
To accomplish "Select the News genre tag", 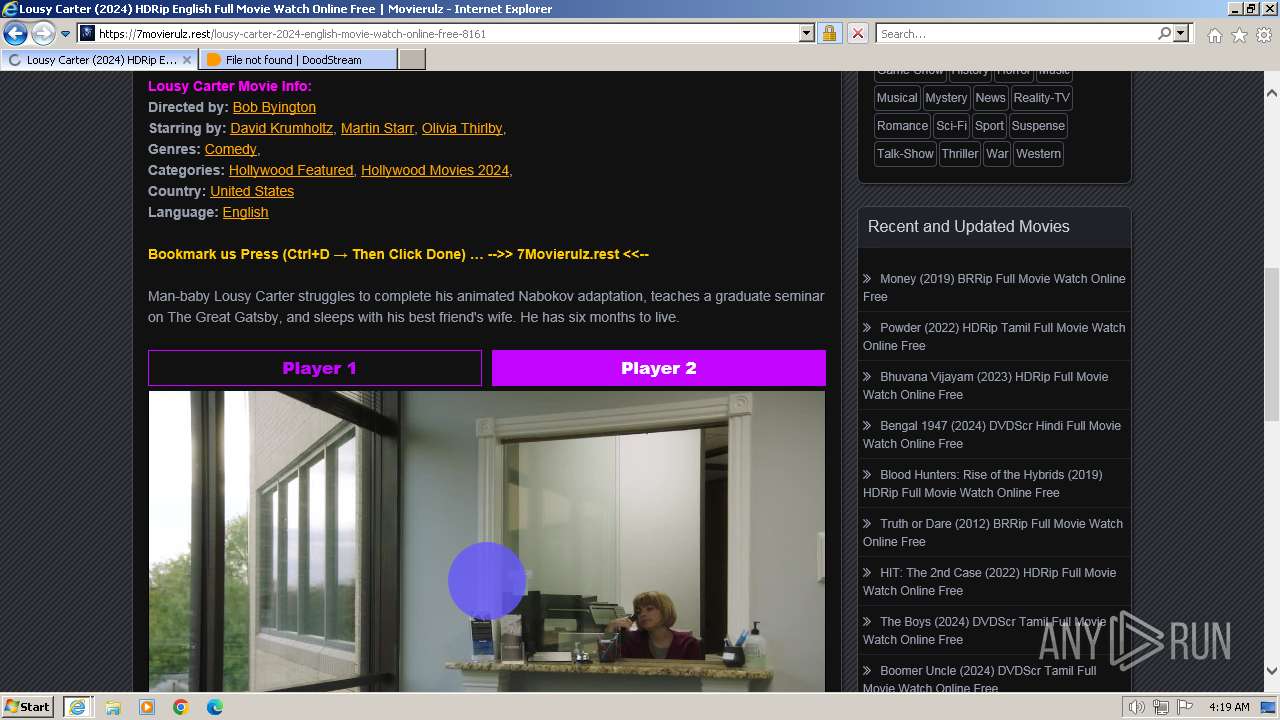I will pos(990,98).
